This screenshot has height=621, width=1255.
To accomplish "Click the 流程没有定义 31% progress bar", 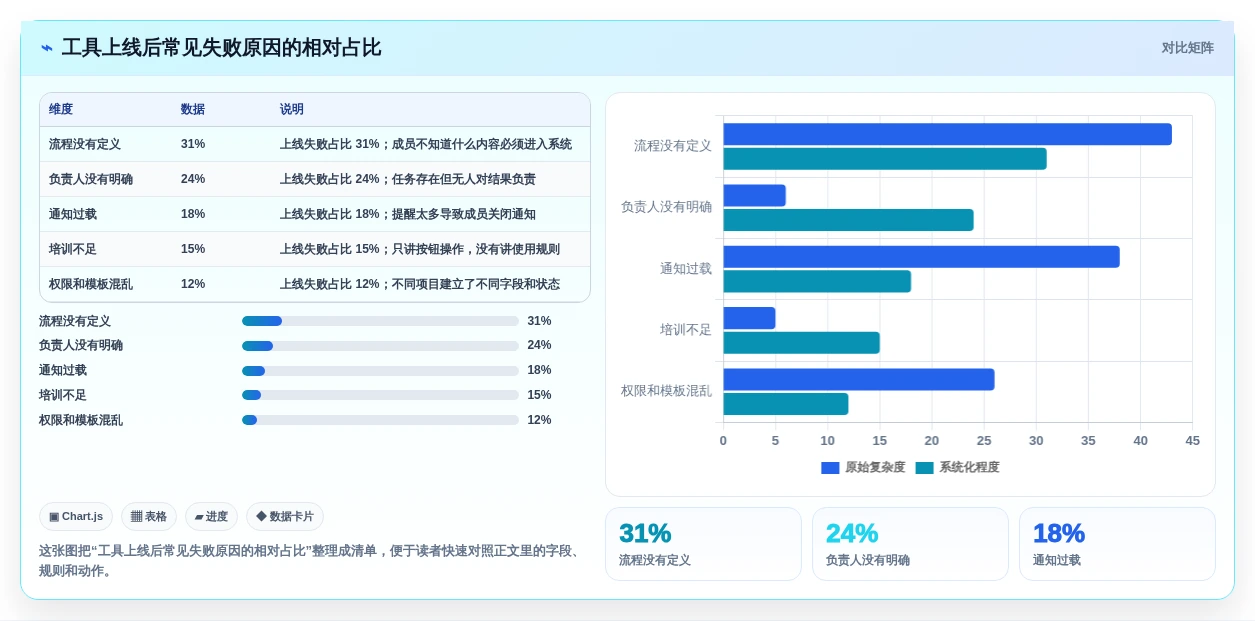I will (x=380, y=321).
